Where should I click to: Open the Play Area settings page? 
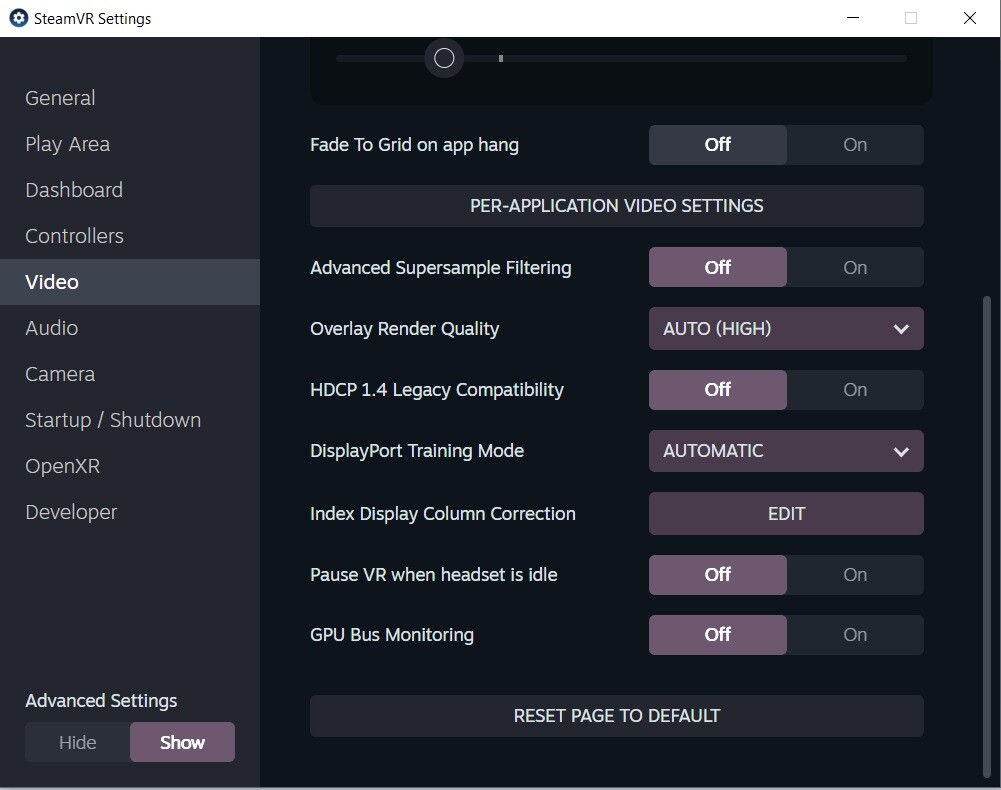(130, 144)
